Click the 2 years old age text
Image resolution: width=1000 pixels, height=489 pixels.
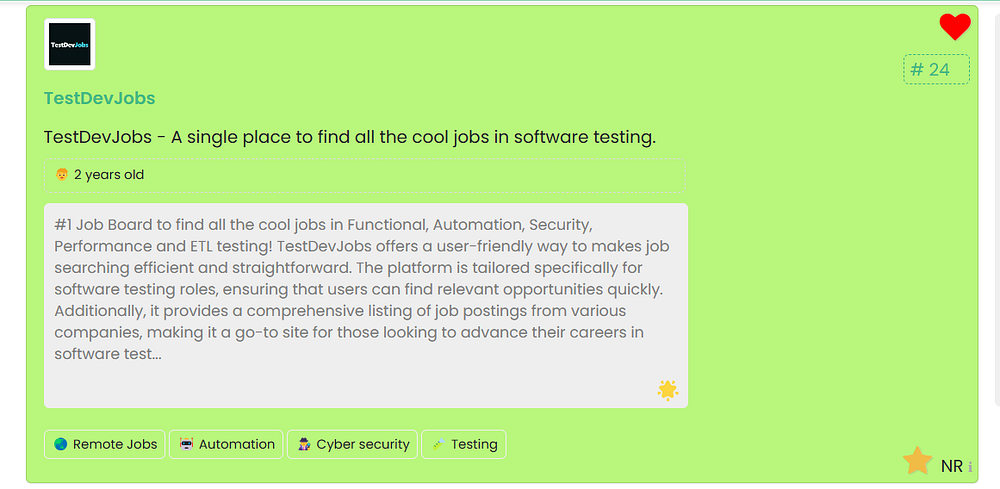coord(109,175)
